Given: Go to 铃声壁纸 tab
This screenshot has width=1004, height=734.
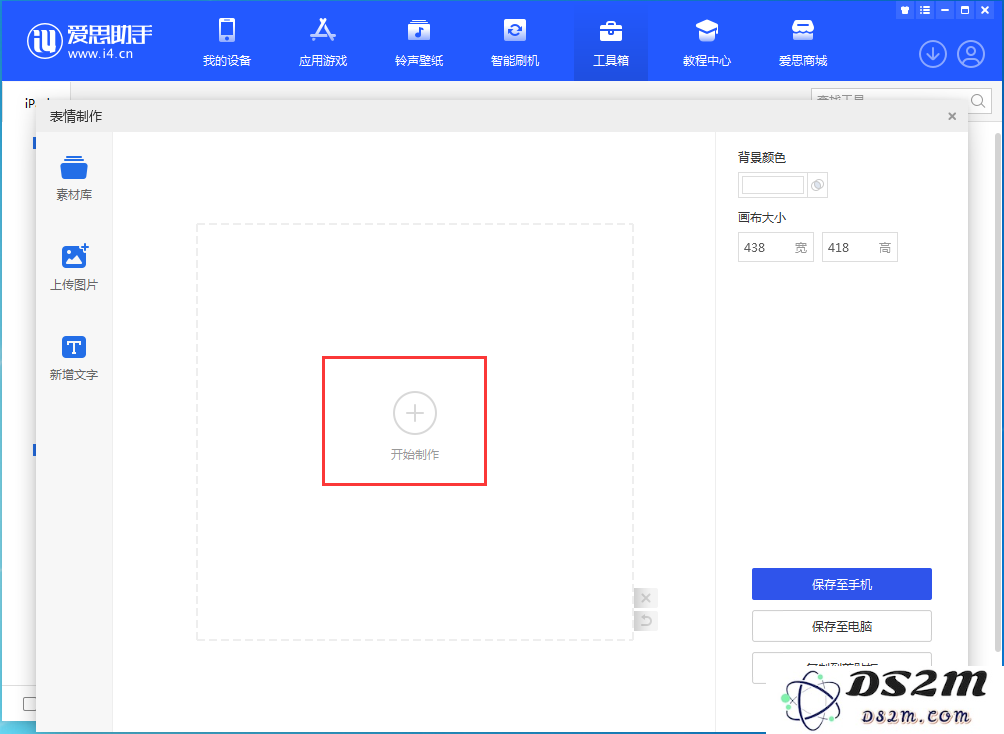Looking at the screenshot, I should coord(419,43).
